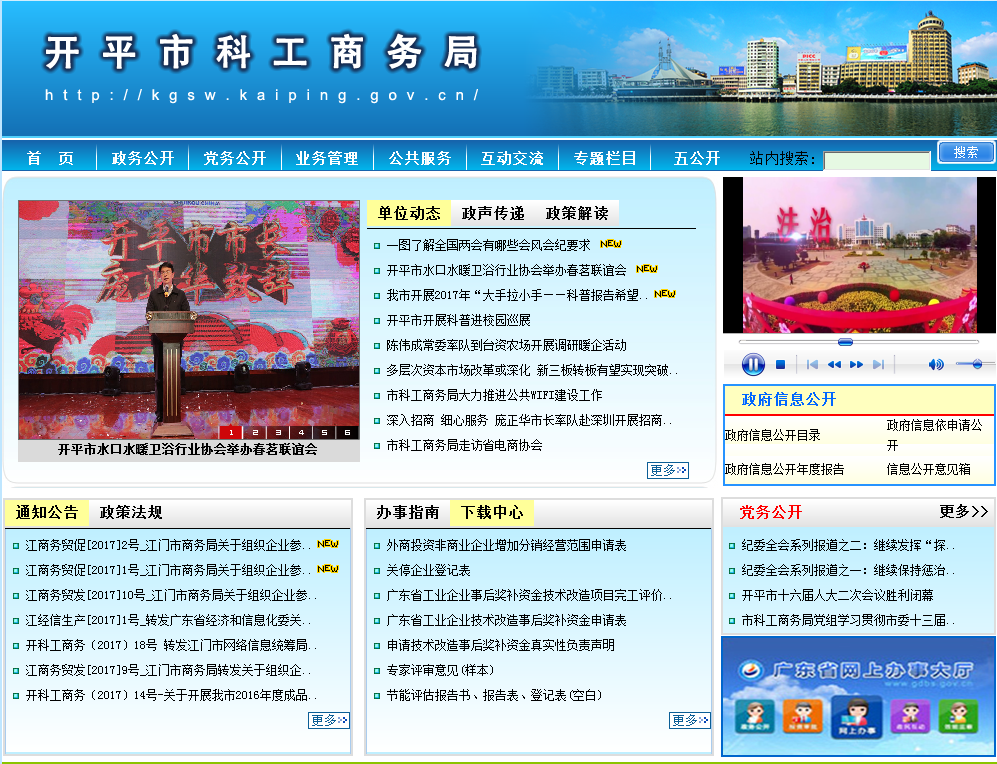Open the 业务管理 menu

tap(327, 158)
